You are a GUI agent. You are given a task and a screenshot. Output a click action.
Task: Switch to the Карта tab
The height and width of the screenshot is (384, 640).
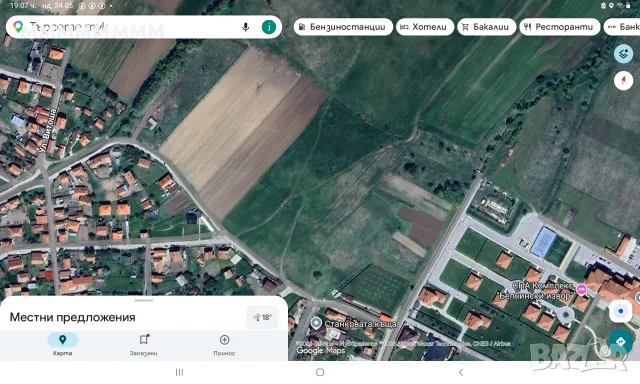click(x=62, y=344)
